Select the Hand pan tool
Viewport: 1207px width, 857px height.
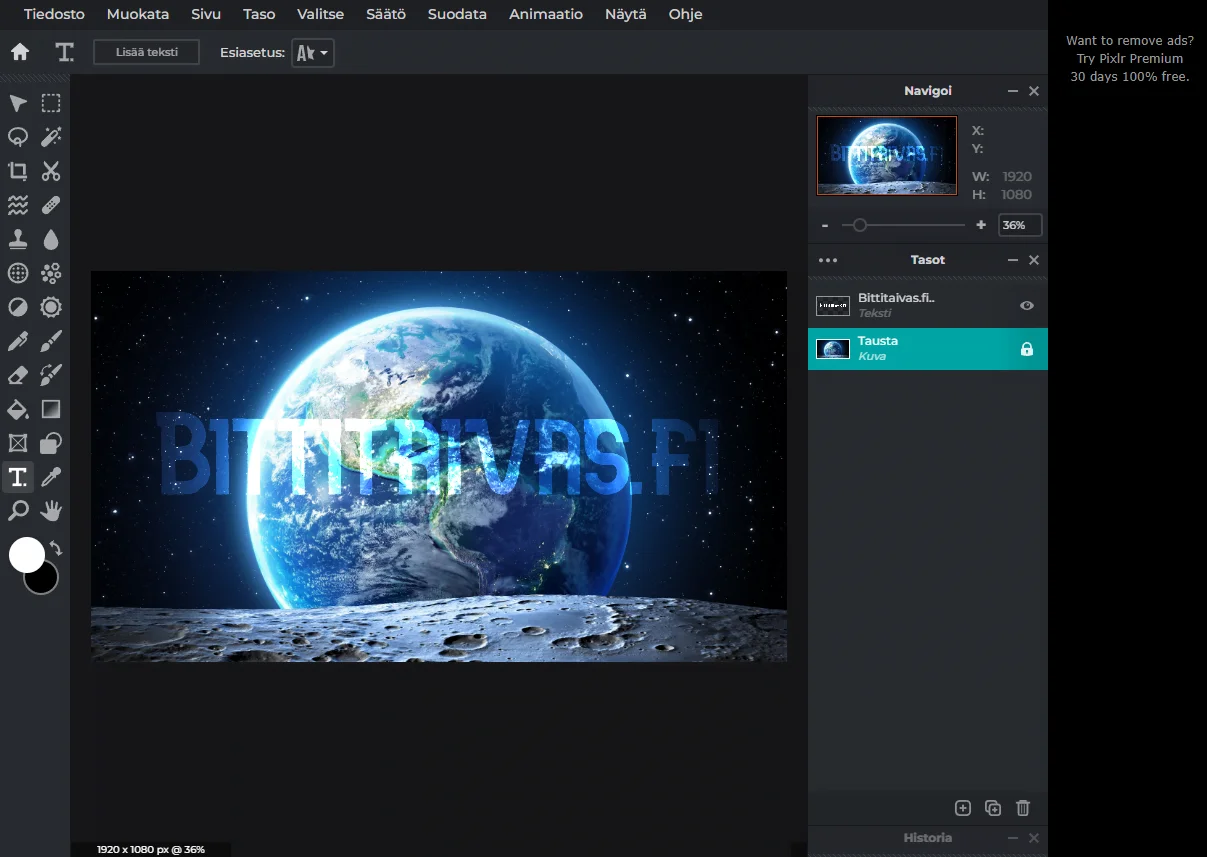pos(51,511)
